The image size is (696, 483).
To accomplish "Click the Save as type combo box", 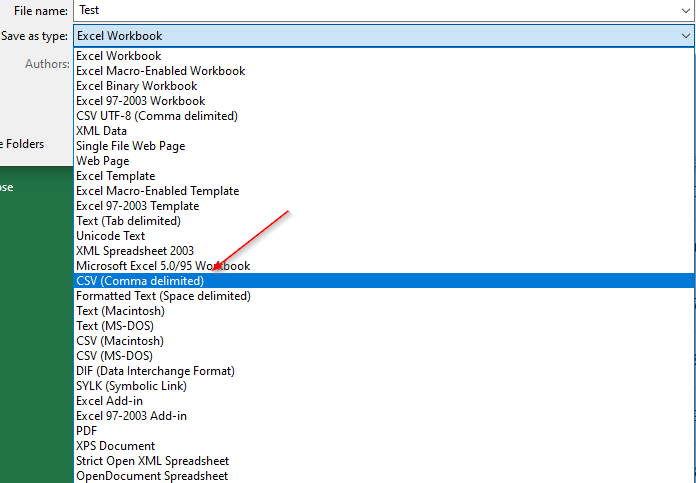I will tap(384, 36).
